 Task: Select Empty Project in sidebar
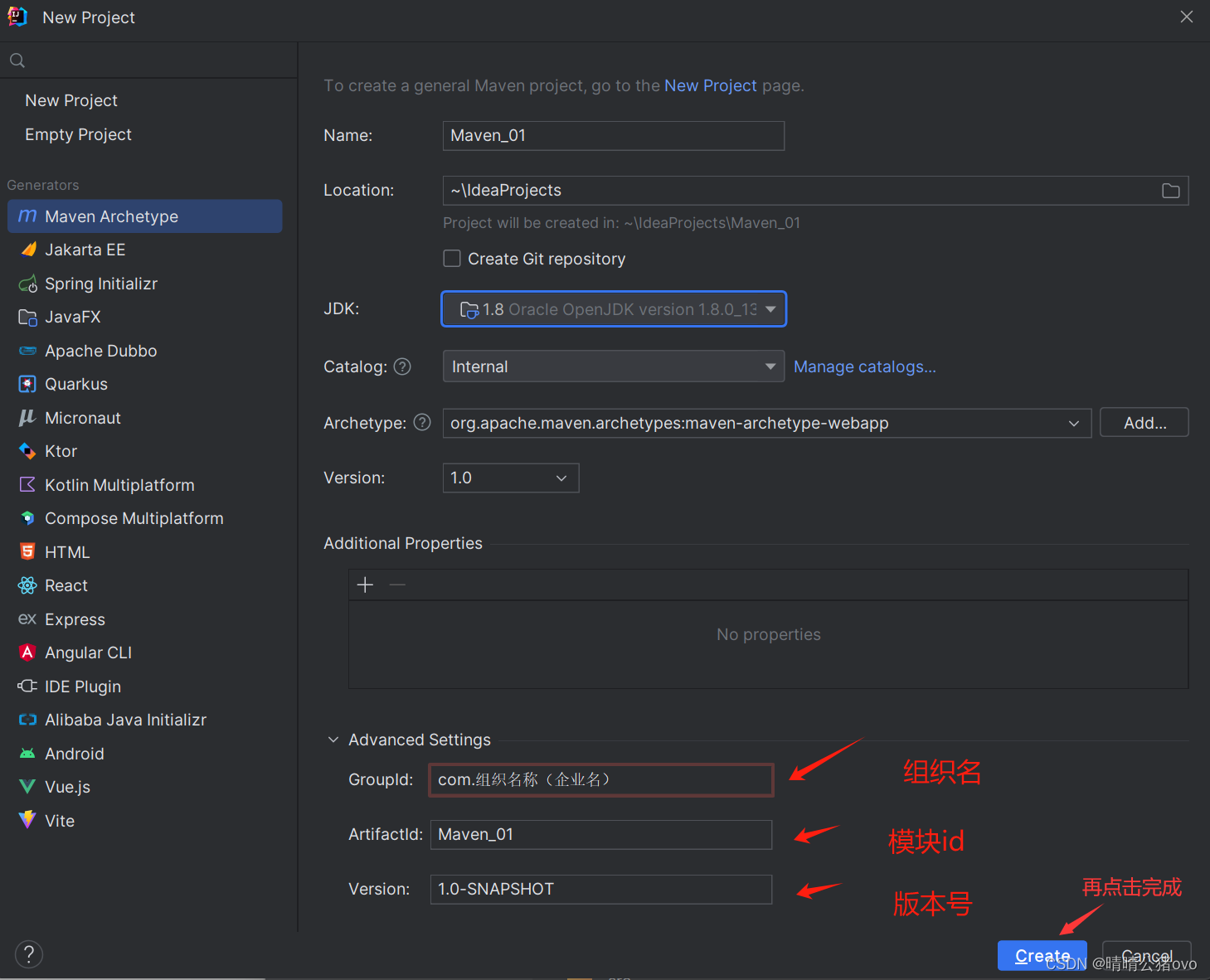(78, 134)
